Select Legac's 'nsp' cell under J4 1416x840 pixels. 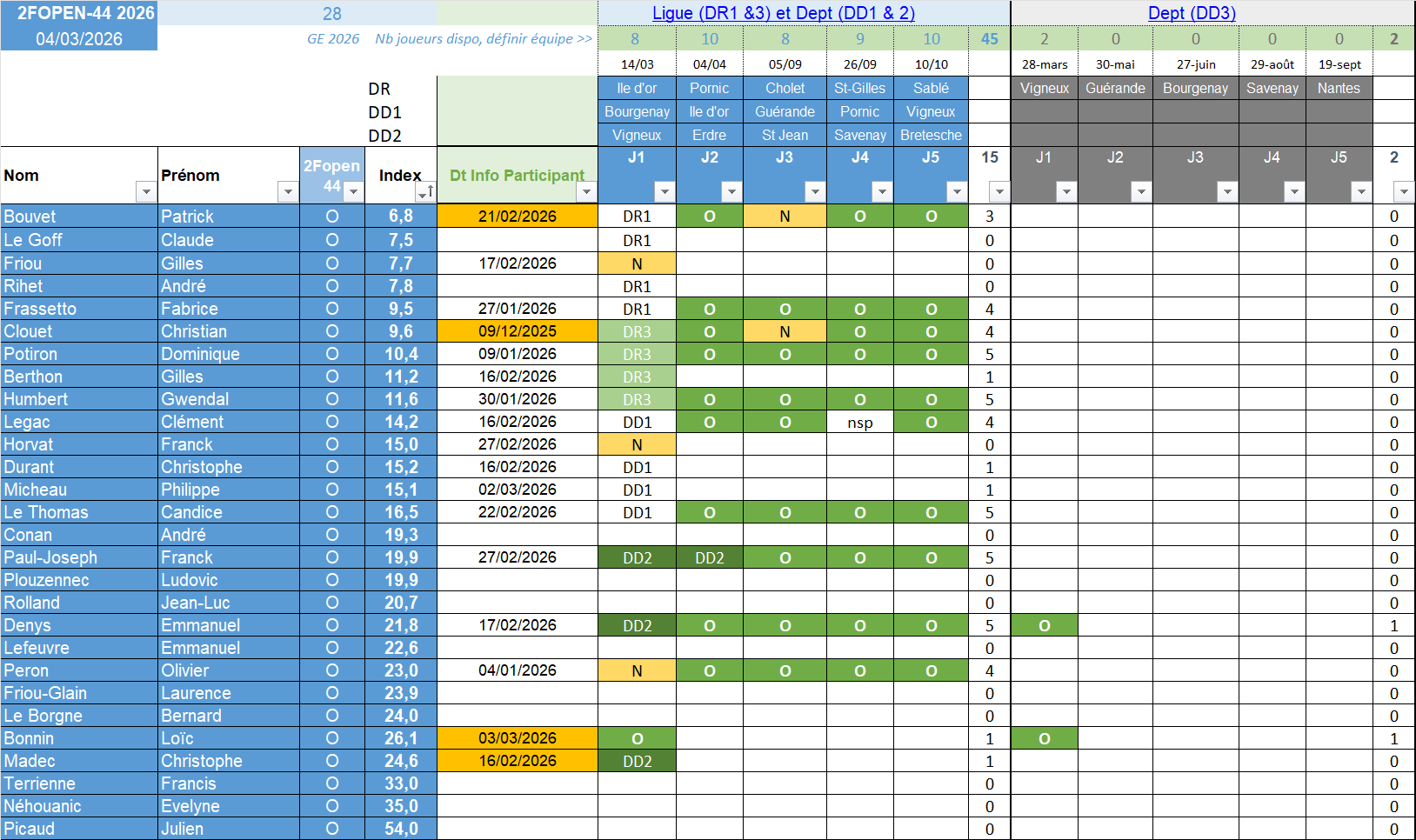click(859, 423)
